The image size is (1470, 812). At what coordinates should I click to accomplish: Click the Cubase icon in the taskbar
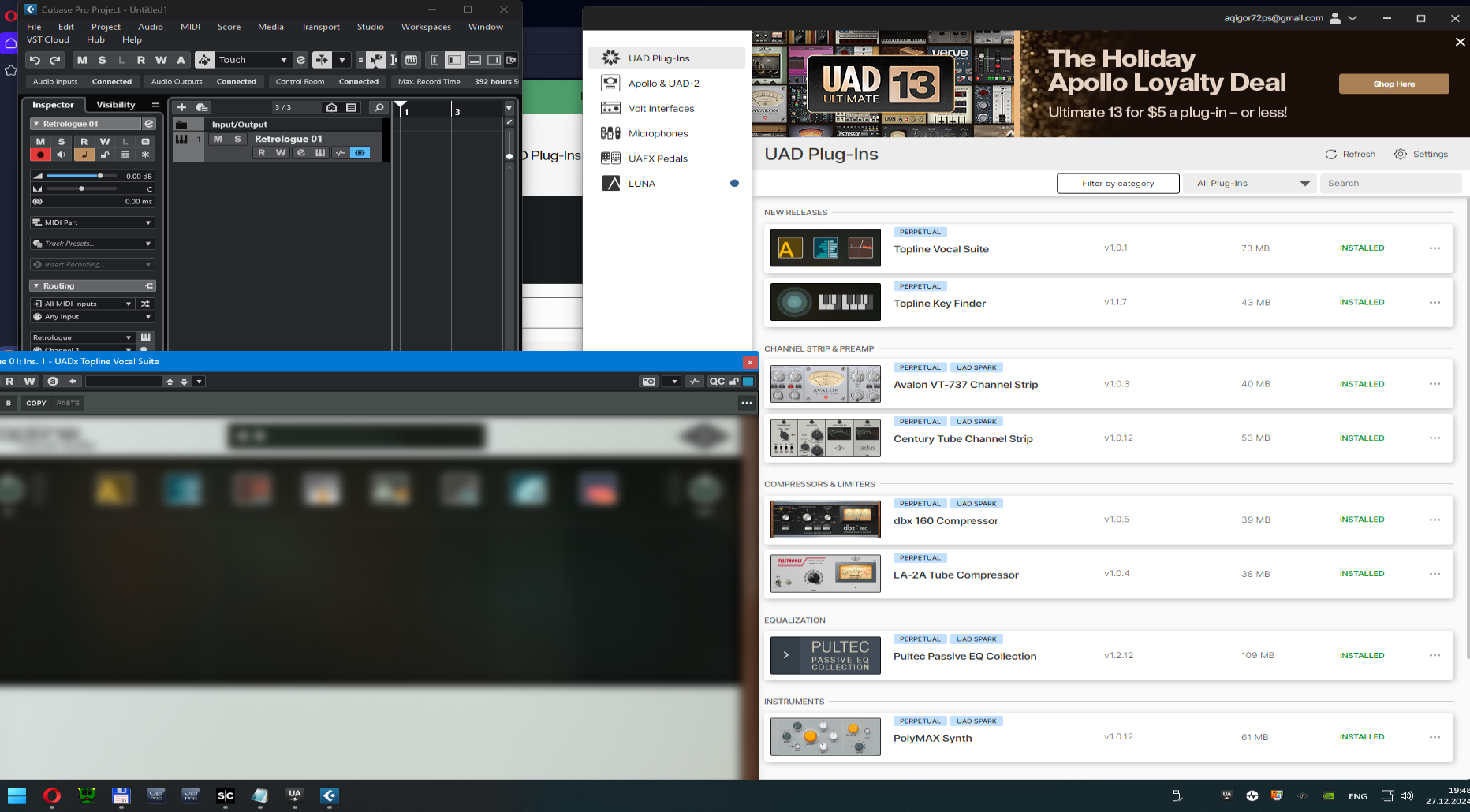[330, 795]
